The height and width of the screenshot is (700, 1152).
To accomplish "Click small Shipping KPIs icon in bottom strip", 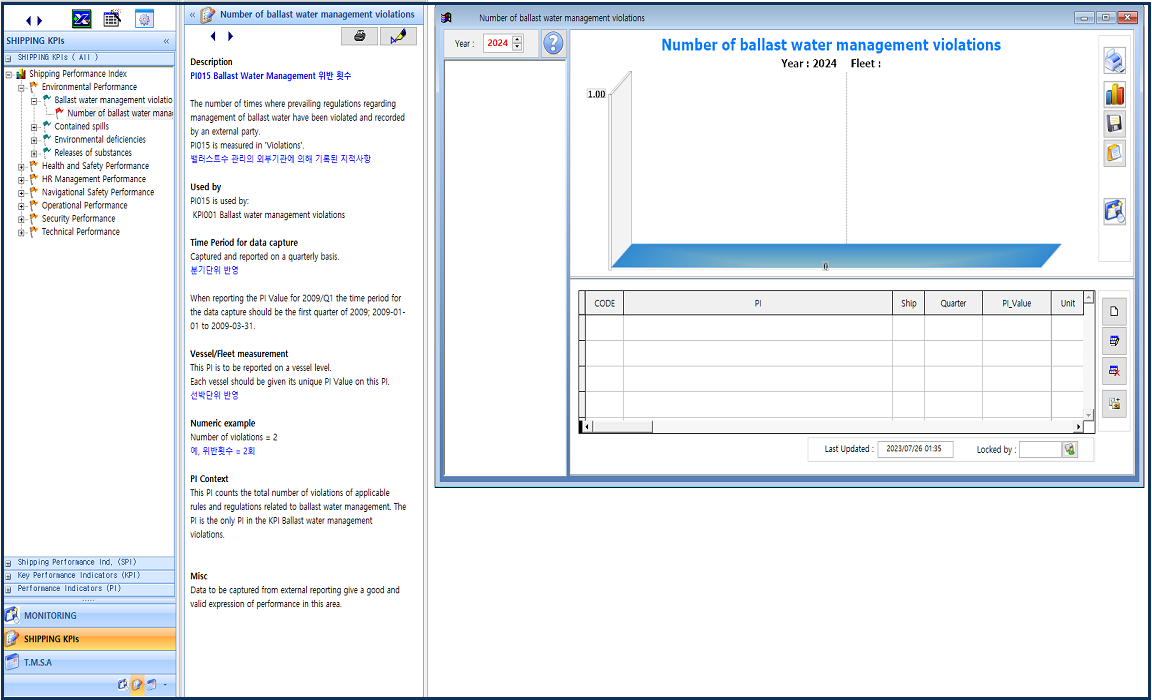I will 137,685.
